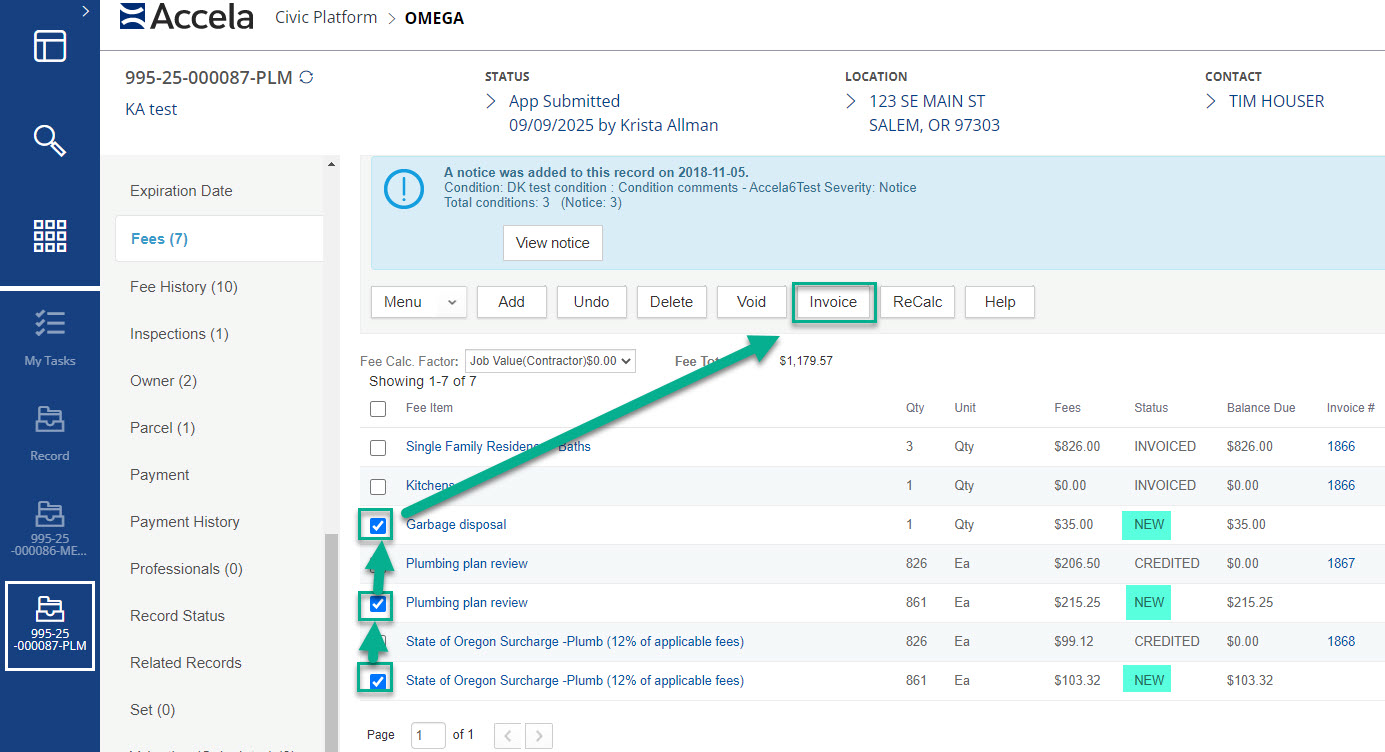
Task: Open My Tasks from the sidebar
Action: (x=50, y=337)
